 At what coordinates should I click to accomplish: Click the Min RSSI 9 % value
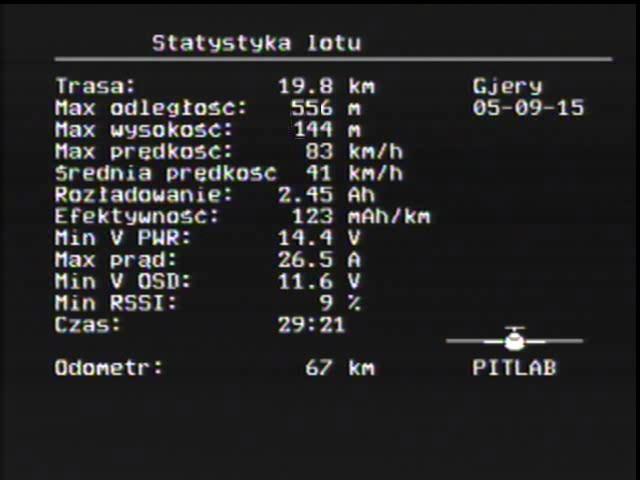[x=340, y=303]
